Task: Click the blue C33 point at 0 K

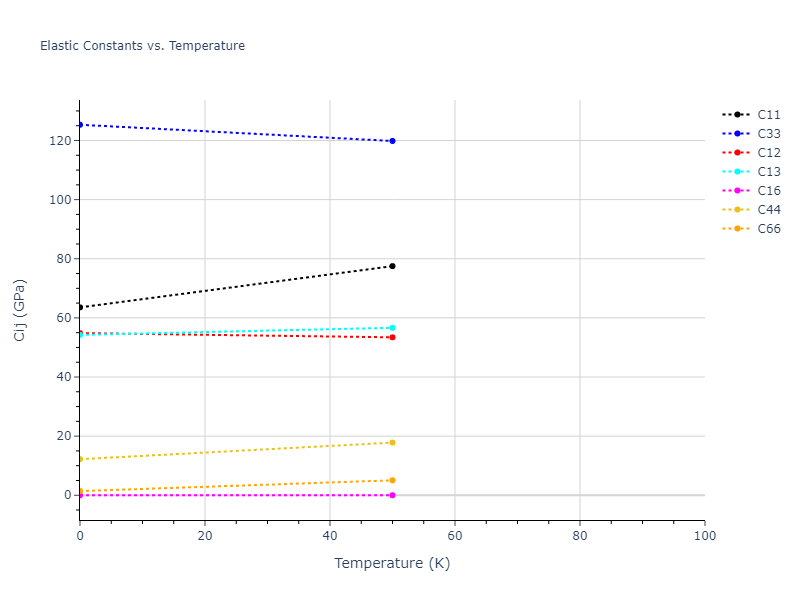Action: (x=80, y=125)
